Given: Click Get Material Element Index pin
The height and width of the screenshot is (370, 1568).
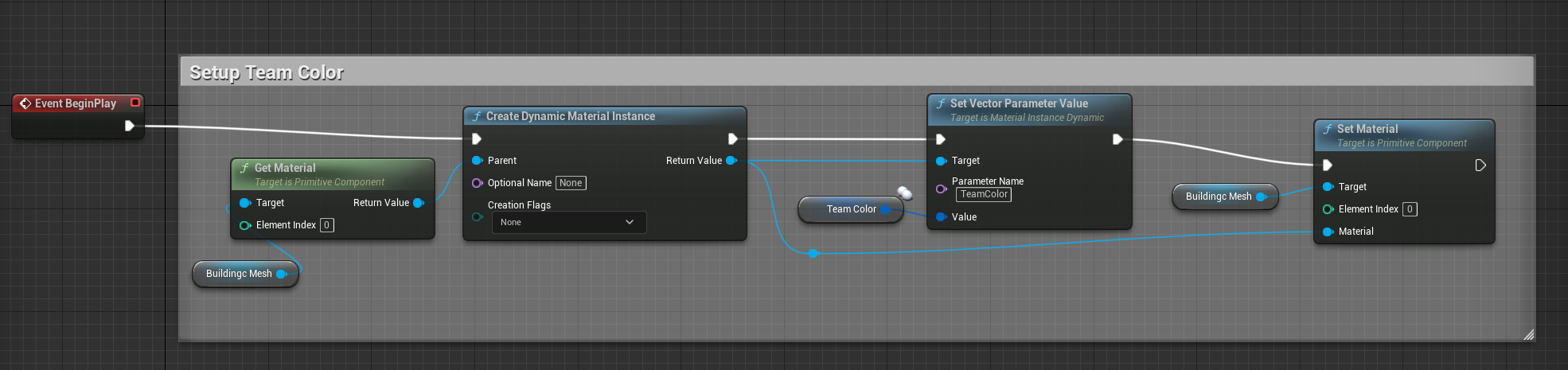Looking at the screenshot, I should coord(245,225).
